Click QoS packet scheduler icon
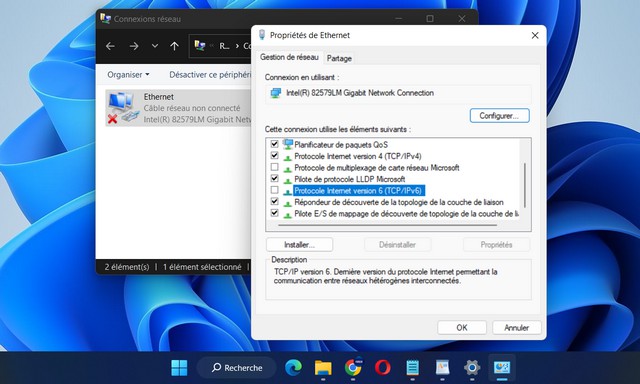The height and width of the screenshot is (384, 640). coord(288,144)
